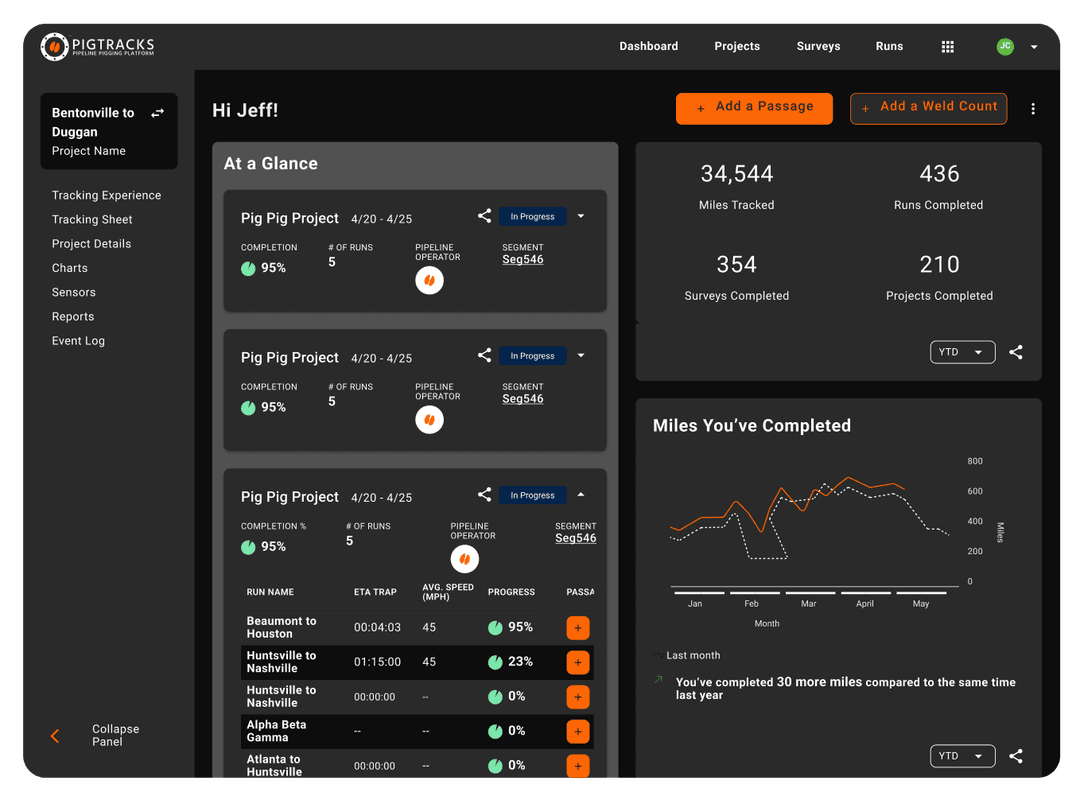Switch to the Projects navigation item

pyautogui.click(x=737, y=46)
